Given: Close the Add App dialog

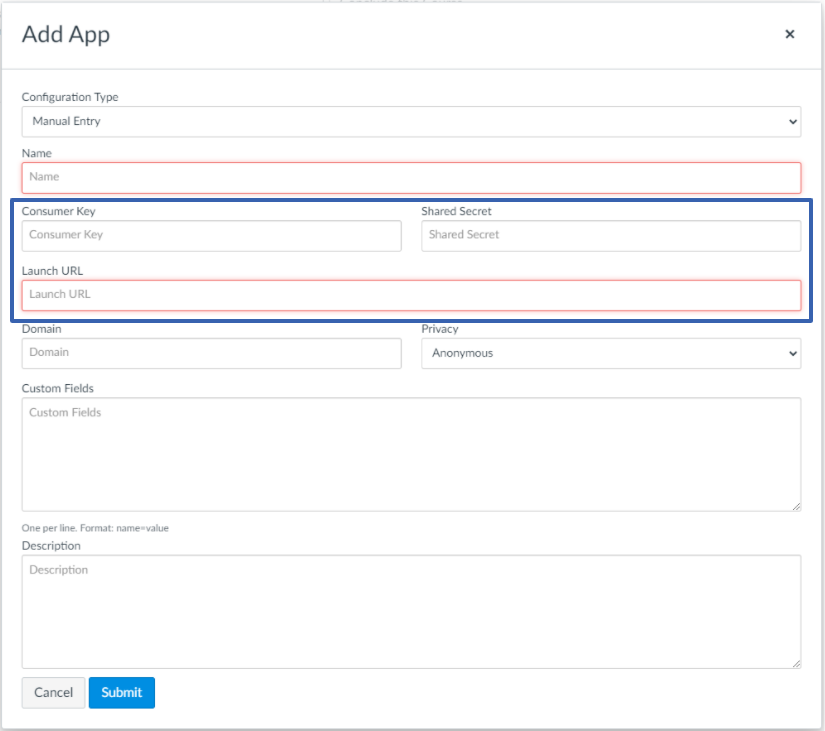Looking at the screenshot, I should (789, 34).
